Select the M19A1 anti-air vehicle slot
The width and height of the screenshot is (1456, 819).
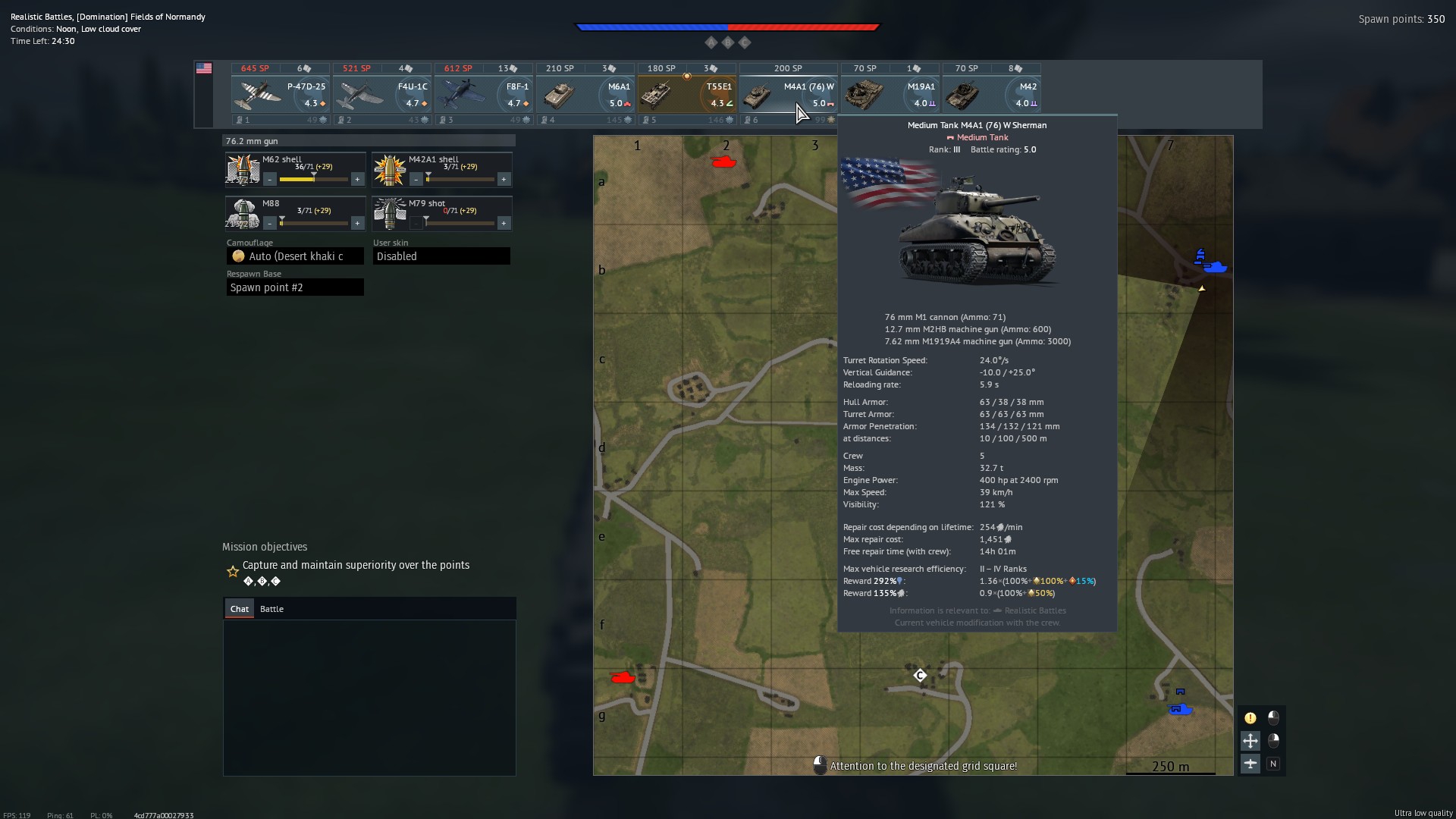tap(890, 95)
